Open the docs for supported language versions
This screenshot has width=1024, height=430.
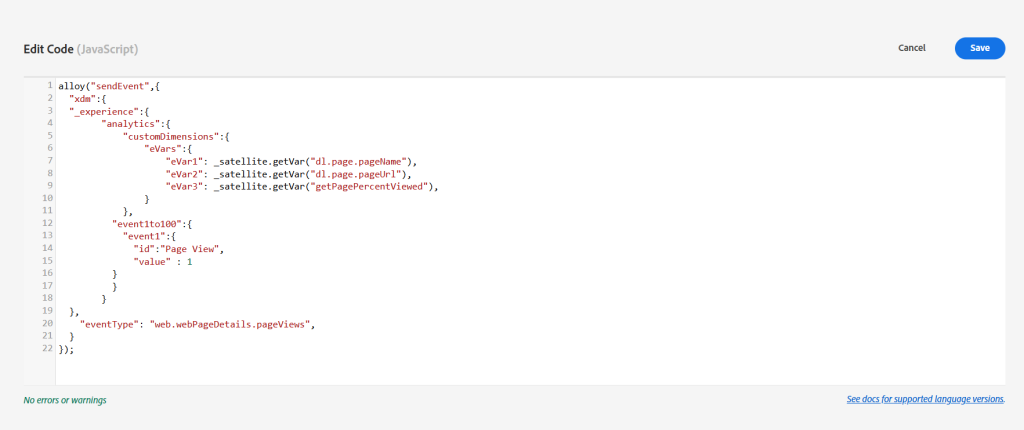coord(925,400)
